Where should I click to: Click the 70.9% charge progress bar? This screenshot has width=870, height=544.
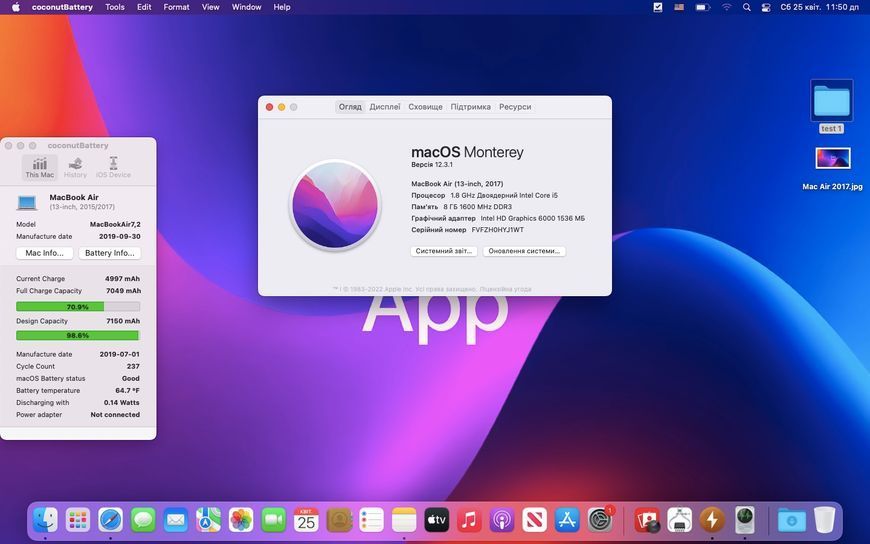[x=78, y=306]
